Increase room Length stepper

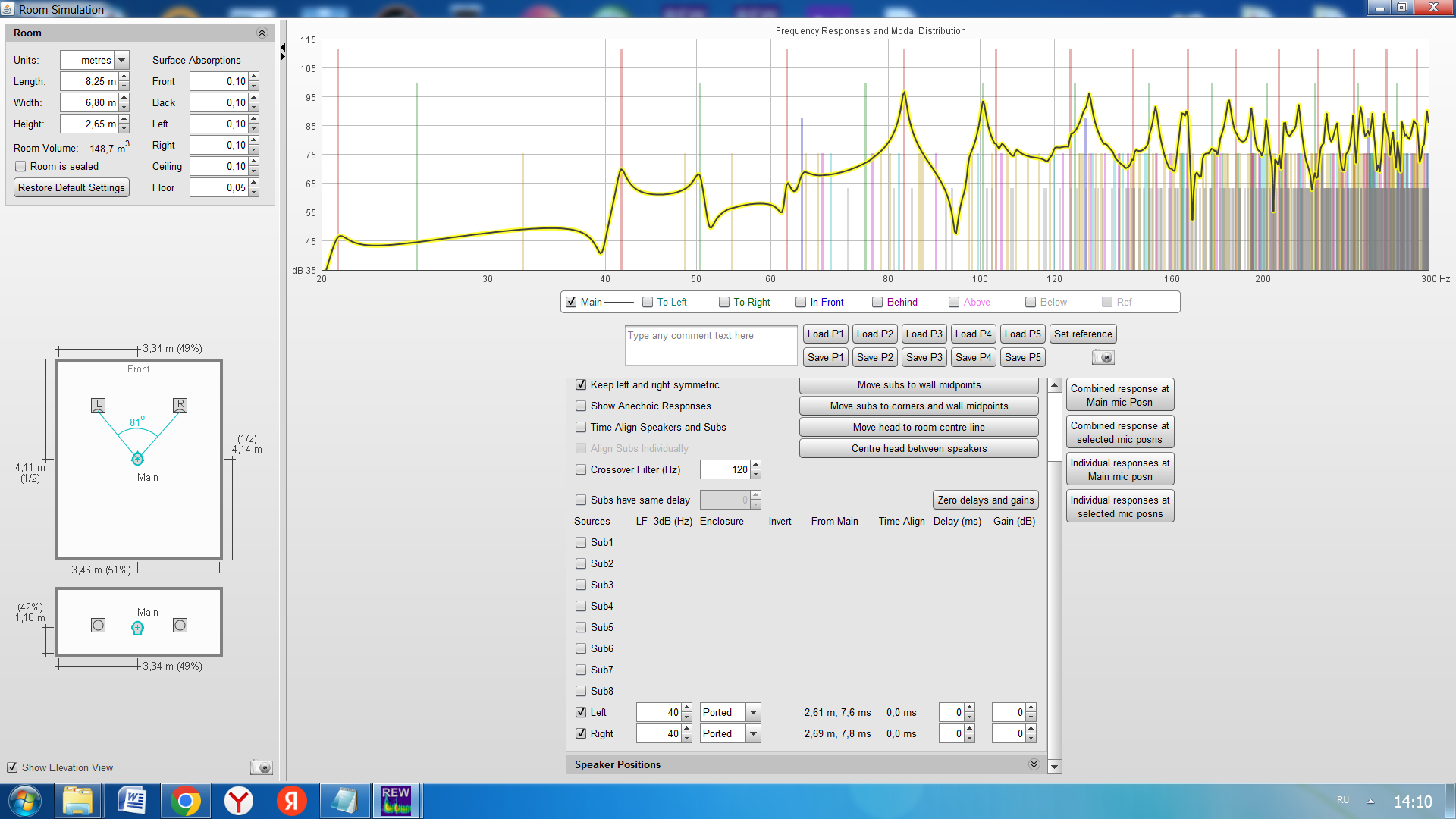point(124,77)
